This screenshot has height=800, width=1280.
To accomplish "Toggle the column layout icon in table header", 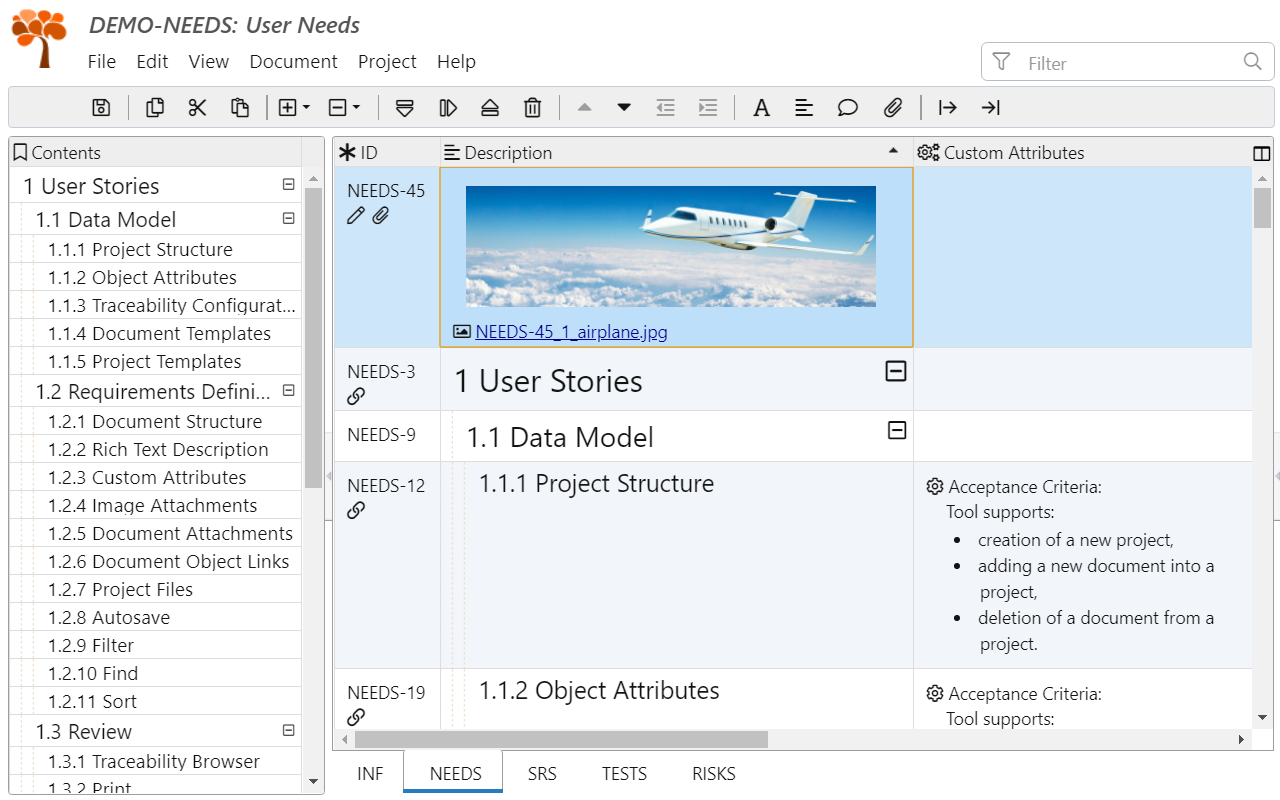I will 1261,153.
